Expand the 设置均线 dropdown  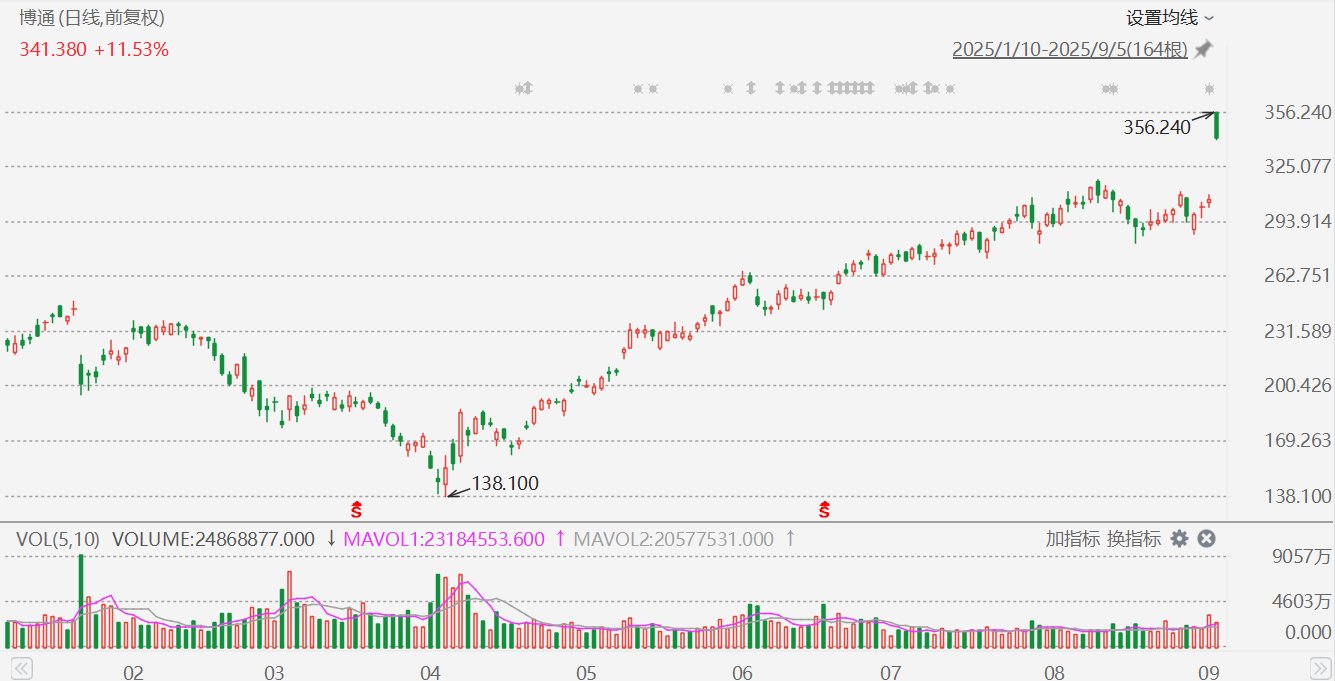[1170, 18]
